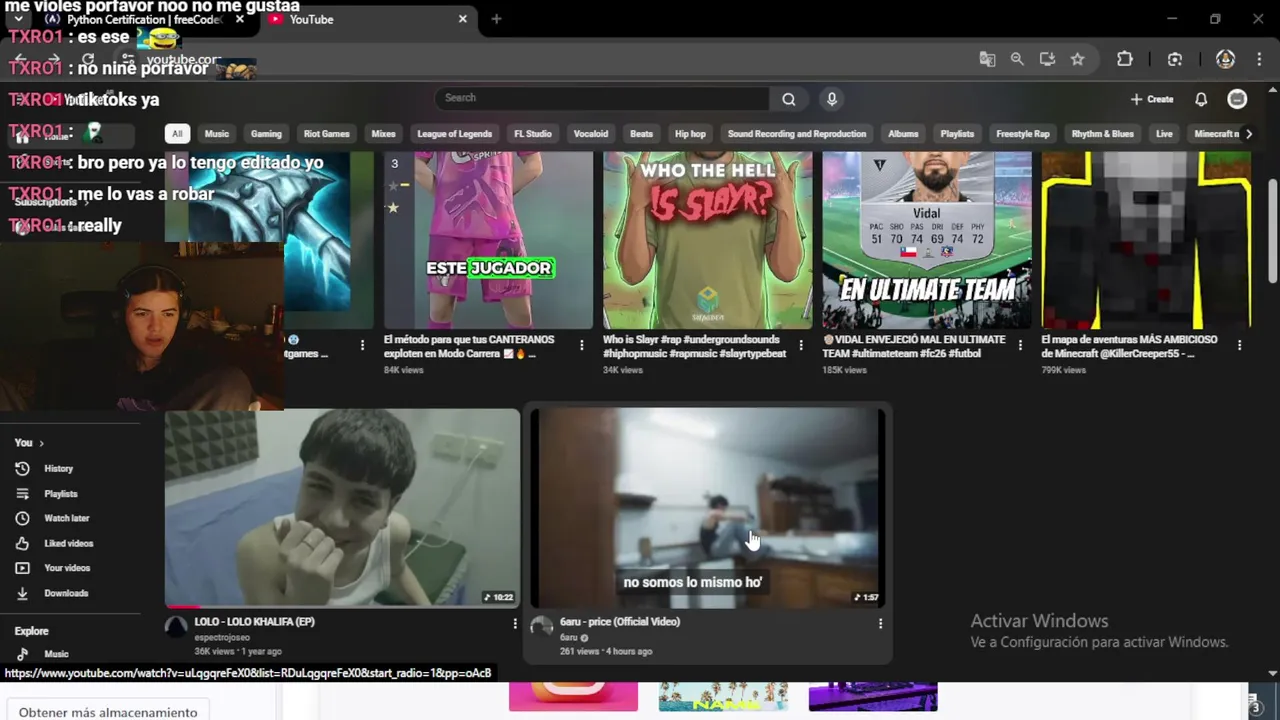This screenshot has width=1280, height=720.
Task: Select the Sound Recording and Reproduction chip
Action: click(797, 134)
